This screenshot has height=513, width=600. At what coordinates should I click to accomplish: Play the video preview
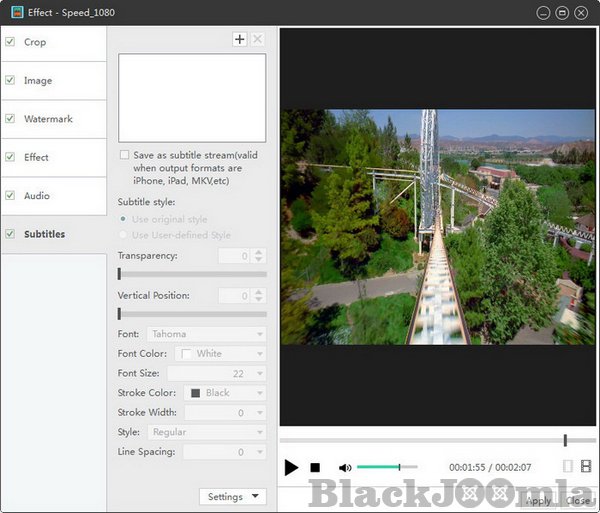point(291,467)
